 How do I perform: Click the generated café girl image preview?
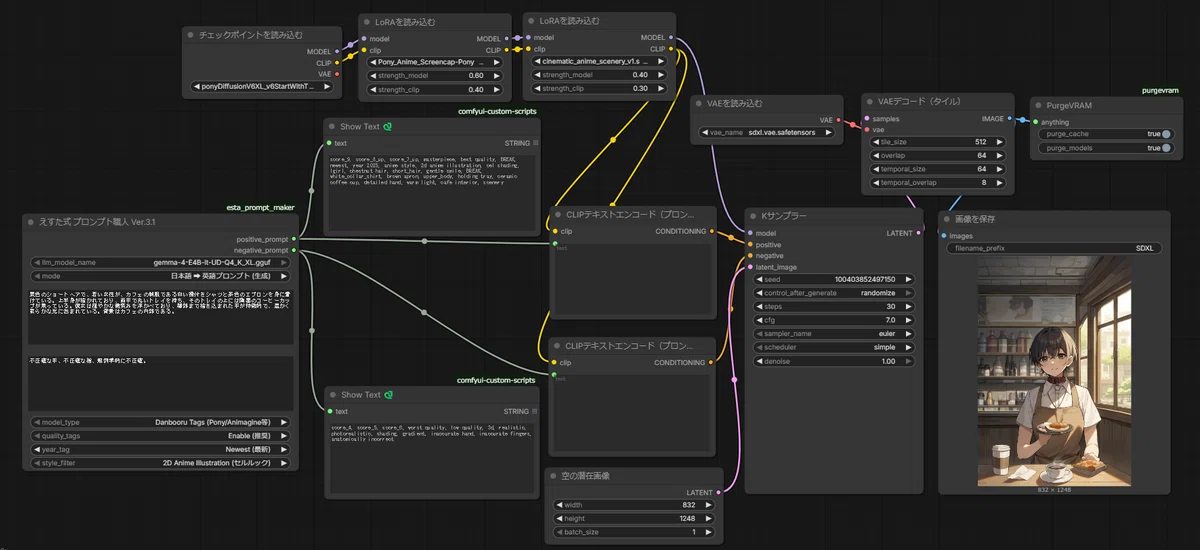pos(1054,371)
